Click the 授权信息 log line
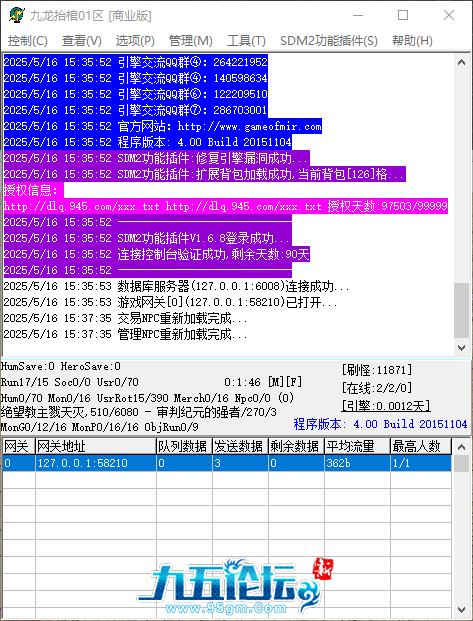 [33, 190]
